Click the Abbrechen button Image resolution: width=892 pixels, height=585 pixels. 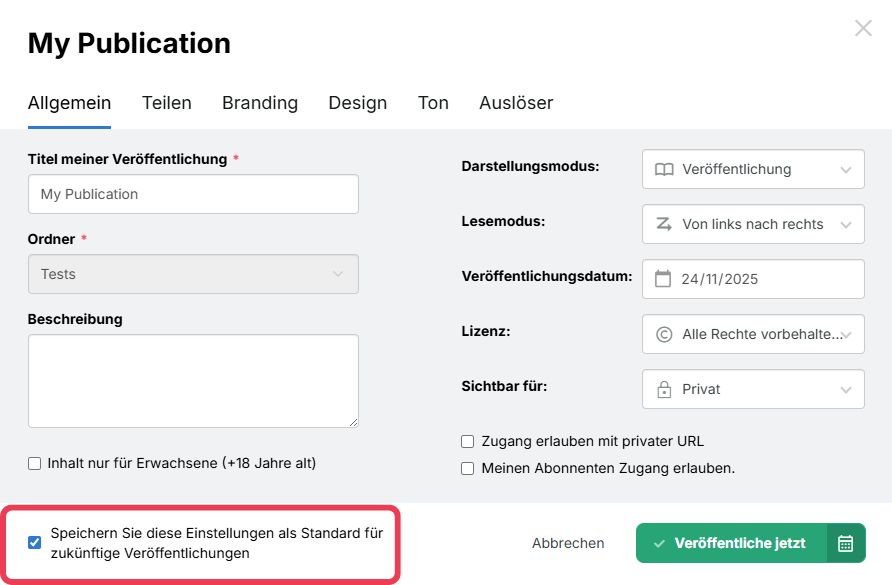pos(568,543)
